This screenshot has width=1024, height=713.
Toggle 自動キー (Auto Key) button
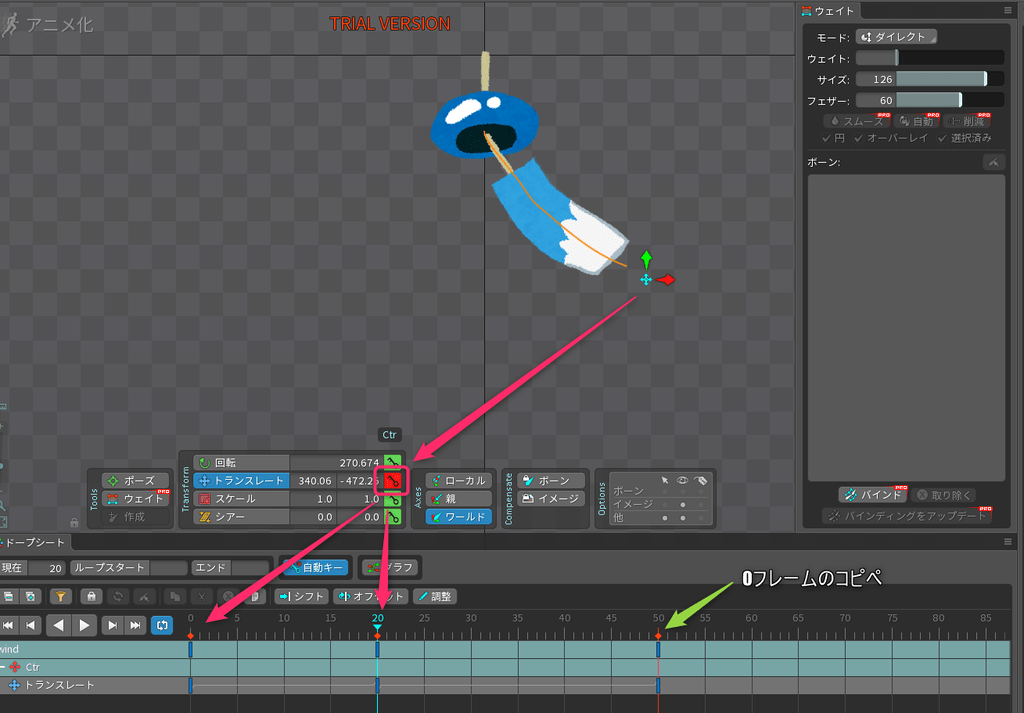(316, 567)
